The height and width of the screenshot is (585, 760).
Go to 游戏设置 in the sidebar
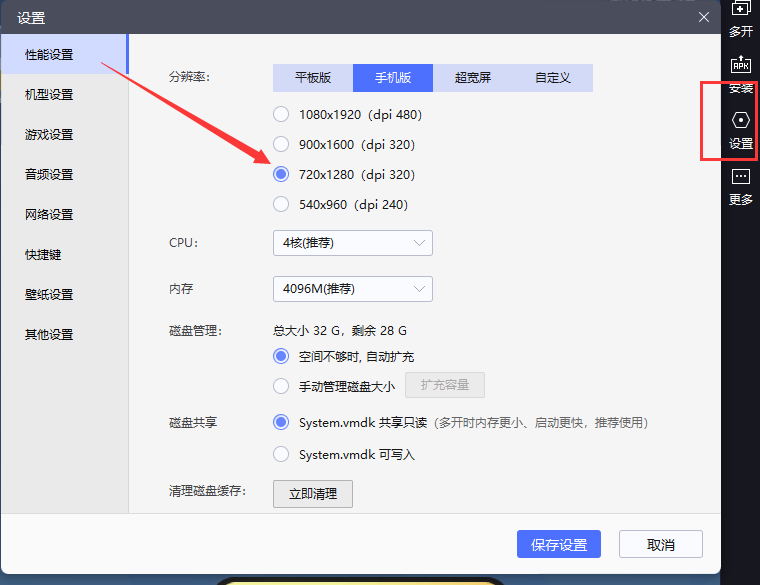[50, 135]
